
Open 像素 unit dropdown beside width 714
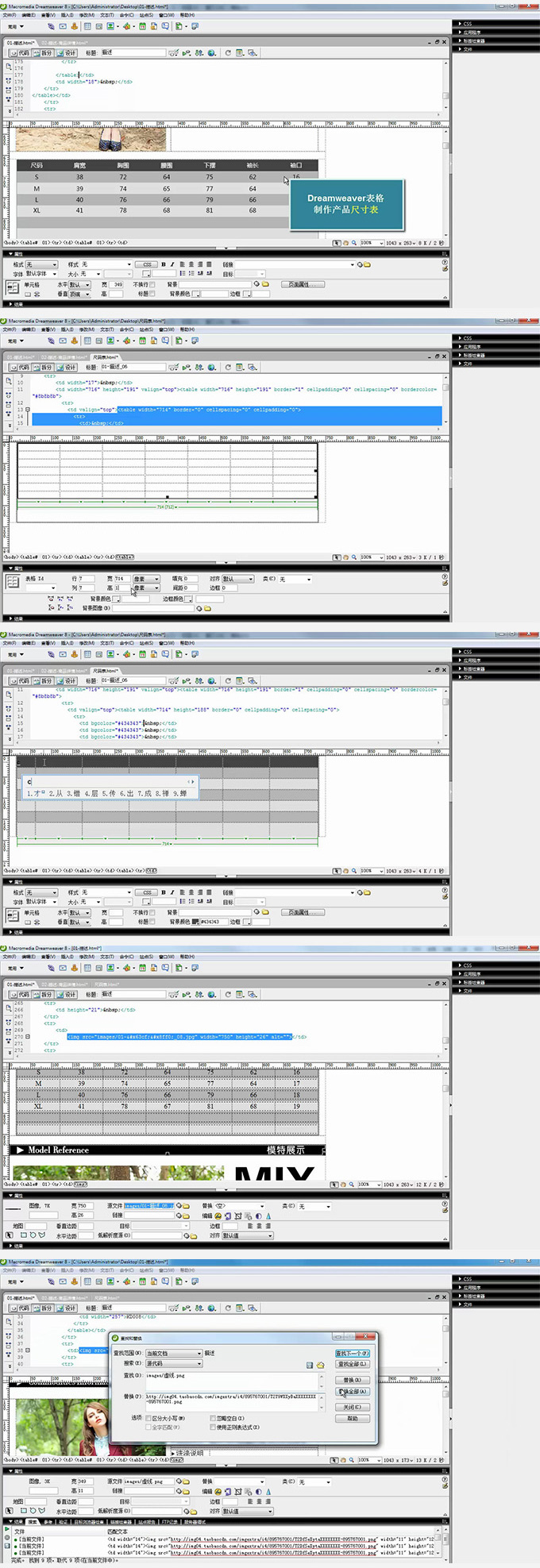point(146,579)
